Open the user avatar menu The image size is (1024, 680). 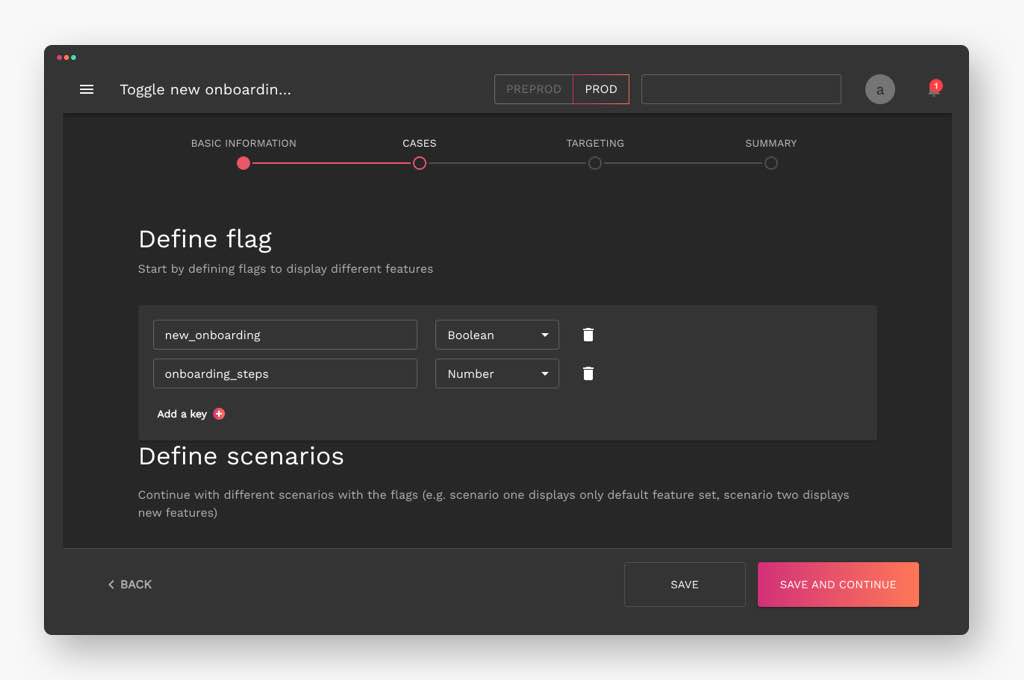pyautogui.click(x=880, y=89)
